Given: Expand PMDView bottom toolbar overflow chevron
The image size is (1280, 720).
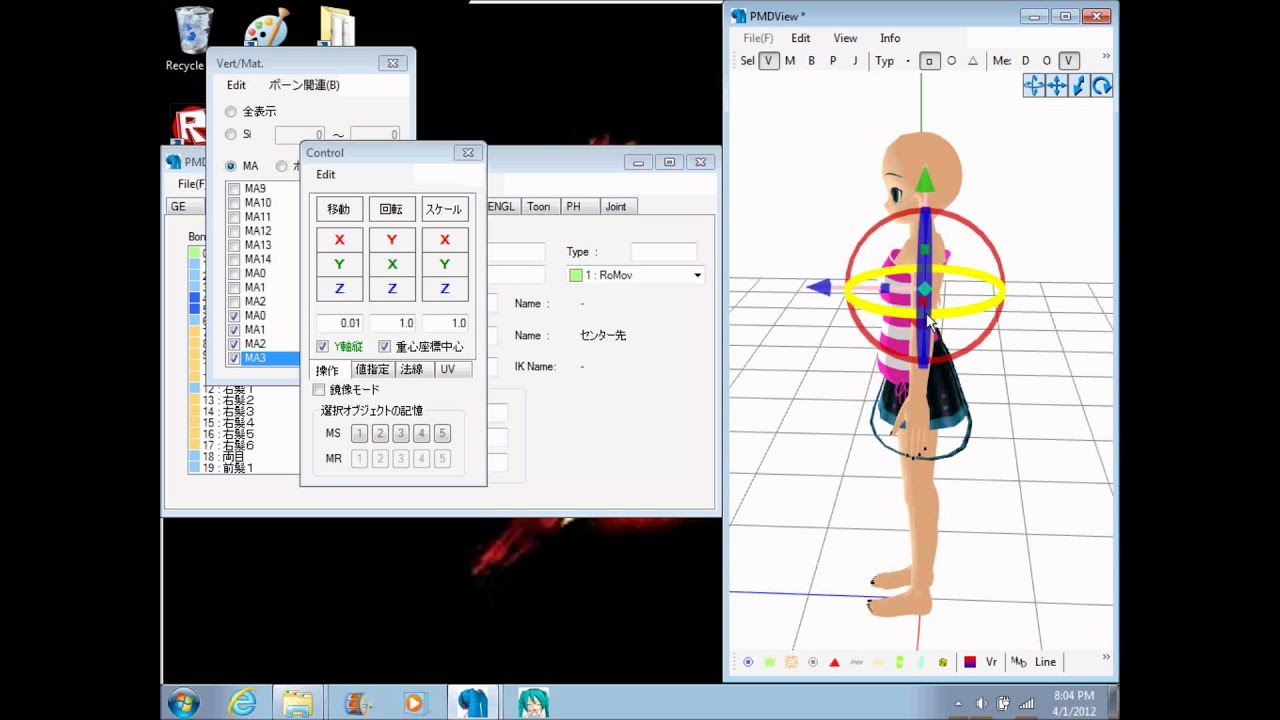Looking at the screenshot, I should [x=1106, y=657].
